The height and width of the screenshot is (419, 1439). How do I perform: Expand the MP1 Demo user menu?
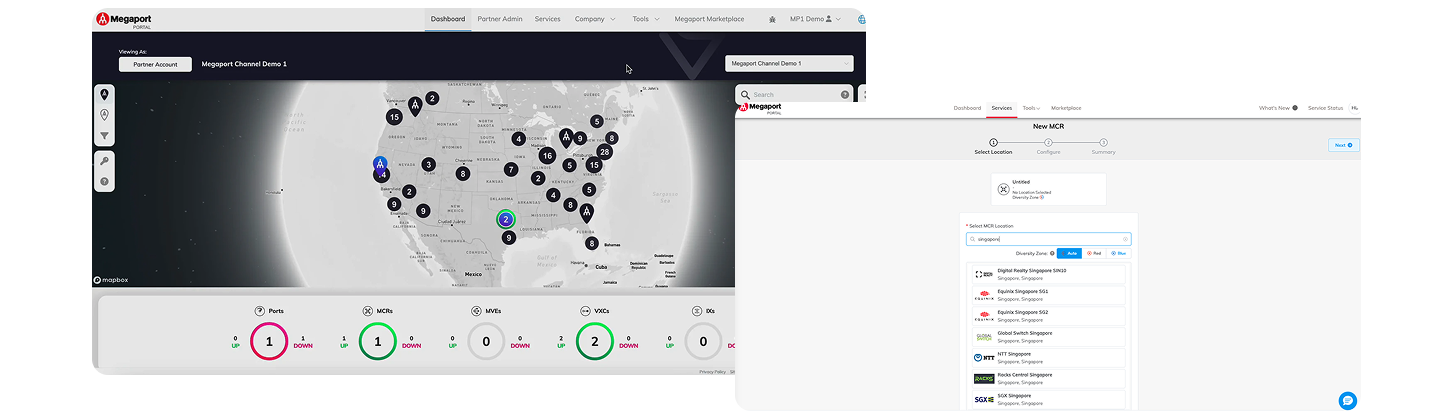815,19
